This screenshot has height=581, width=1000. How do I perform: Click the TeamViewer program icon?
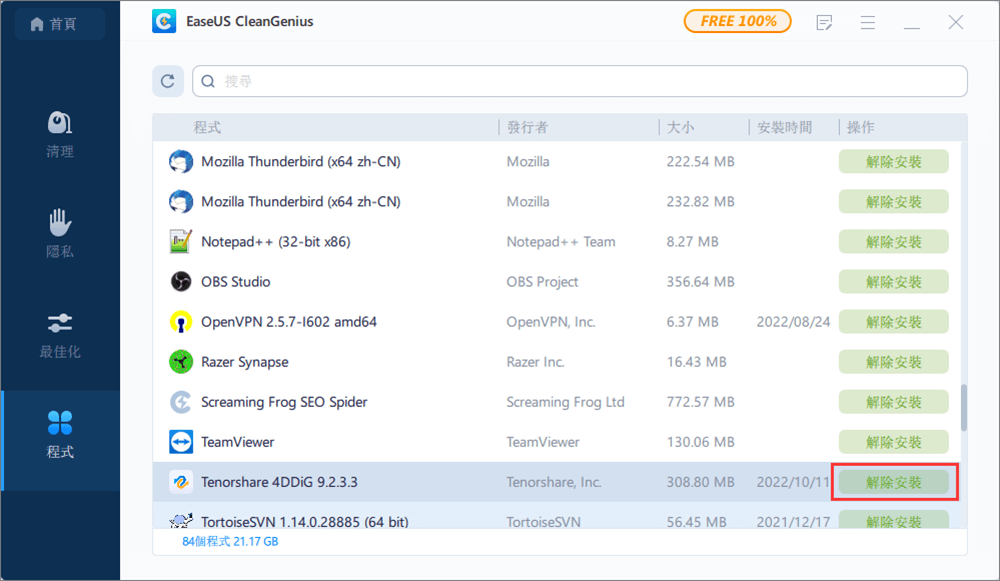(x=181, y=442)
